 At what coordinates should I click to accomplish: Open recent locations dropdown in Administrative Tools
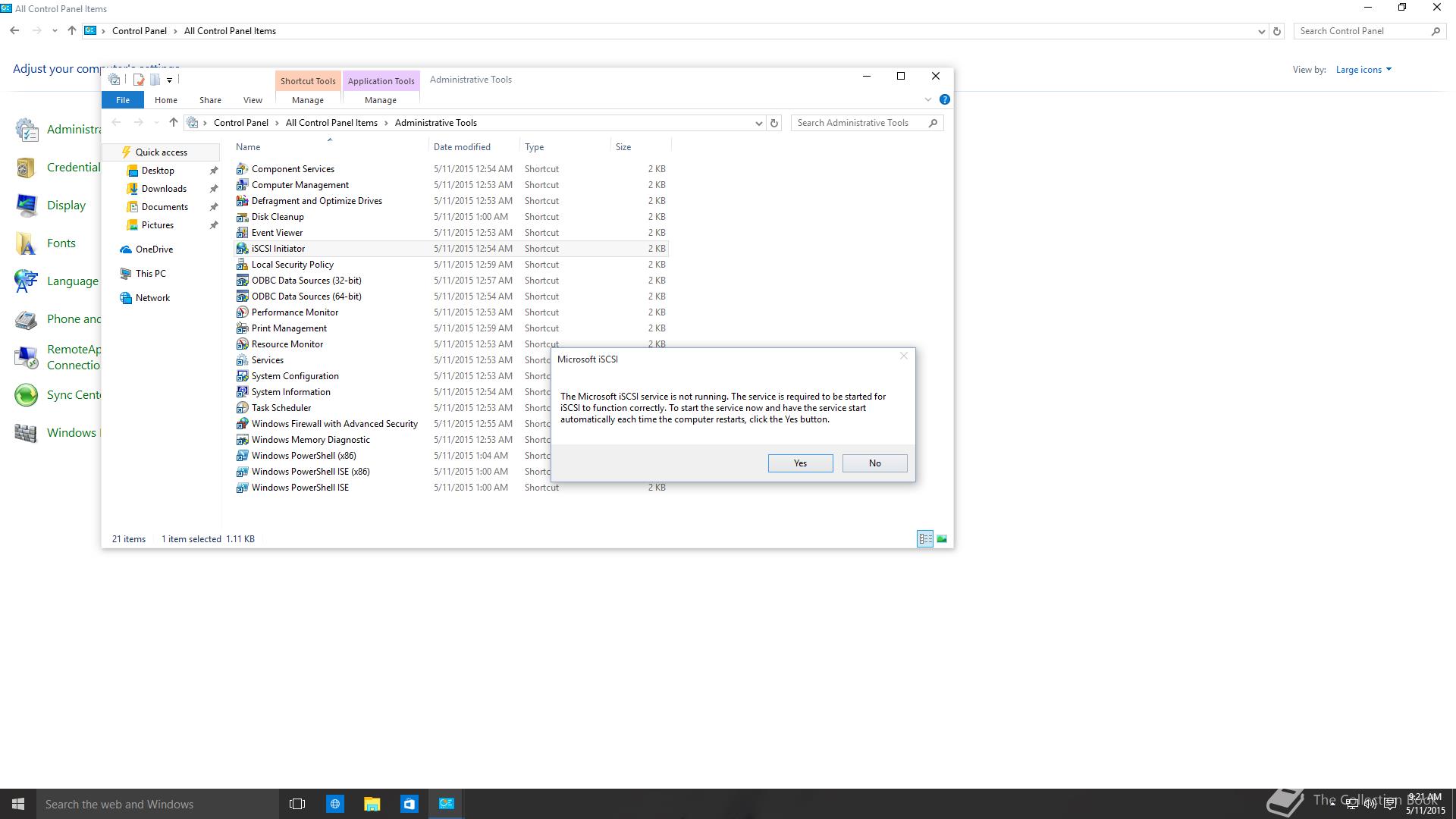[x=156, y=123]
